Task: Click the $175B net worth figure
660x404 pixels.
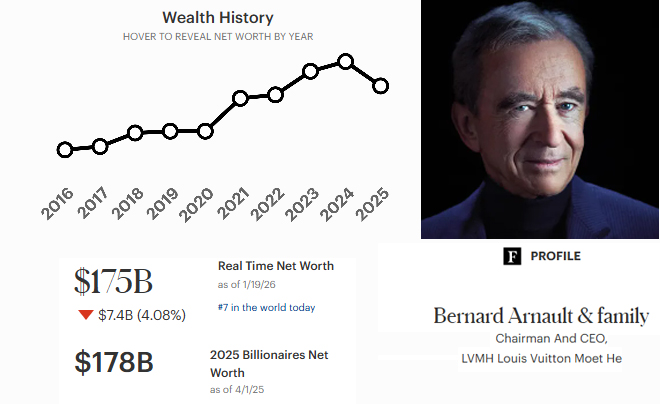Action: pos(113,281)
